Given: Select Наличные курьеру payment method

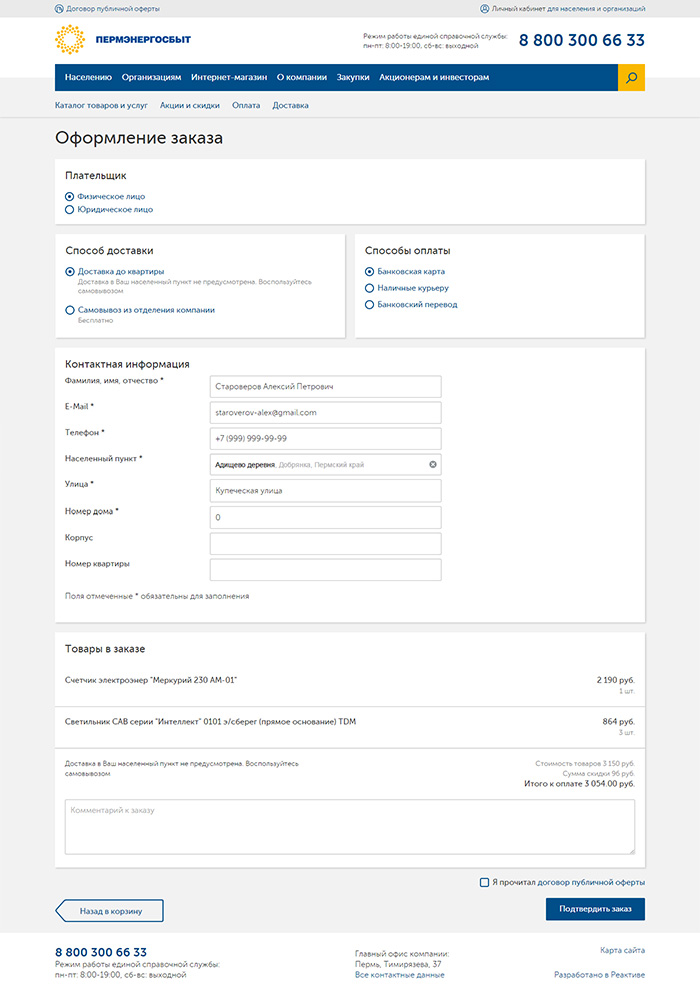Looking at the screenshot, I should pos(369,288).
